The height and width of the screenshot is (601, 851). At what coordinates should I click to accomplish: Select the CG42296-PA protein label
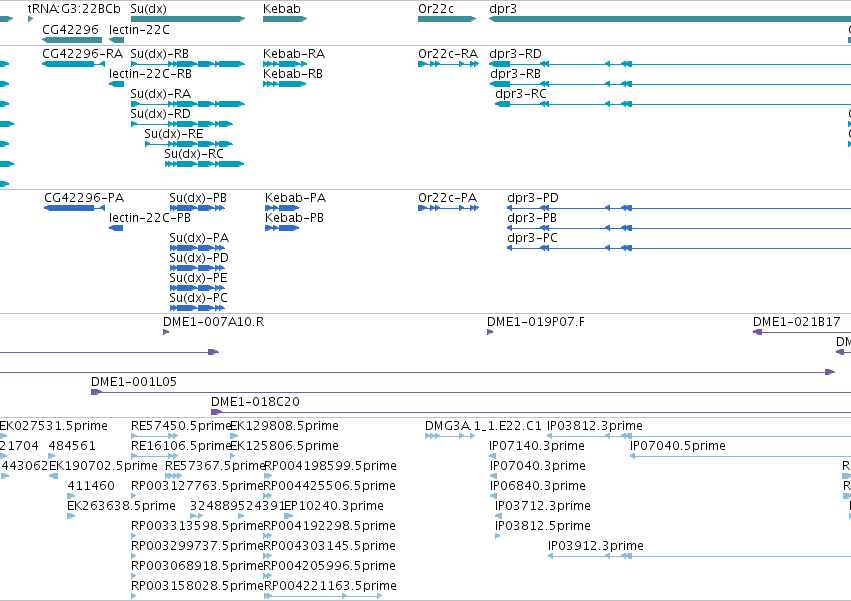pyautogui.click(x=84, y=198)
